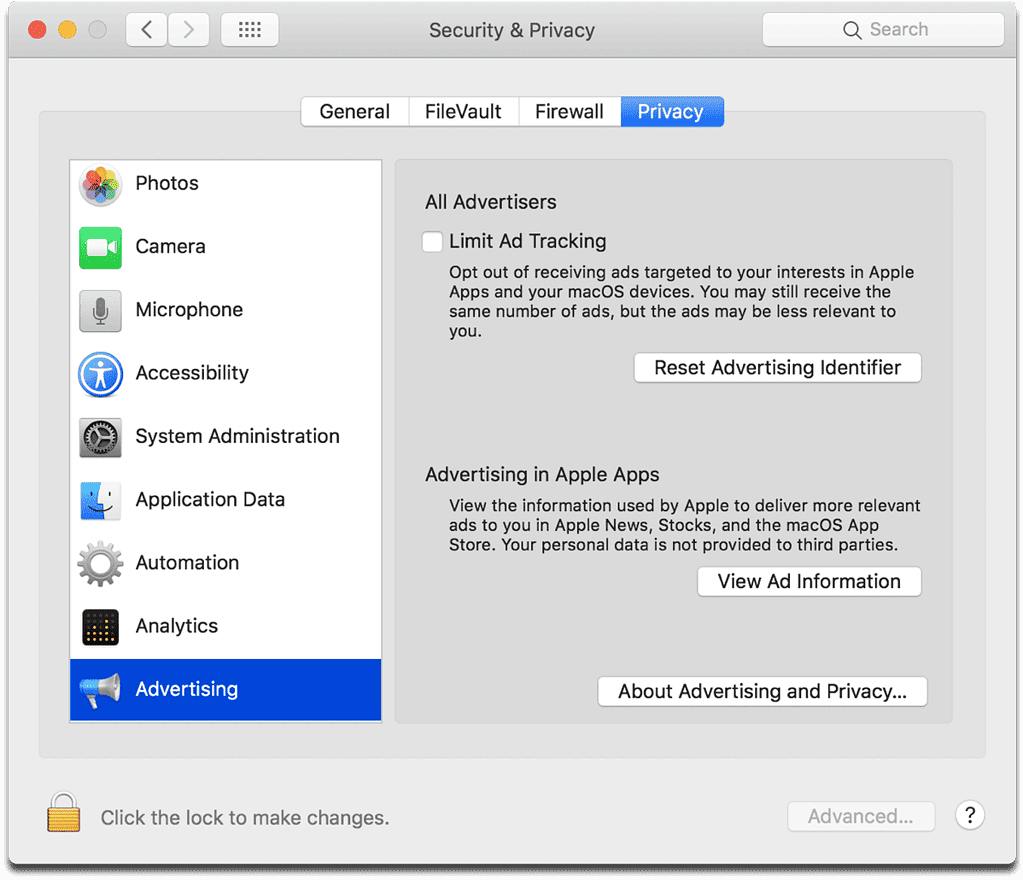
Task: Pick the Application Data Finder icon
Action: click(x=100, y=500)
